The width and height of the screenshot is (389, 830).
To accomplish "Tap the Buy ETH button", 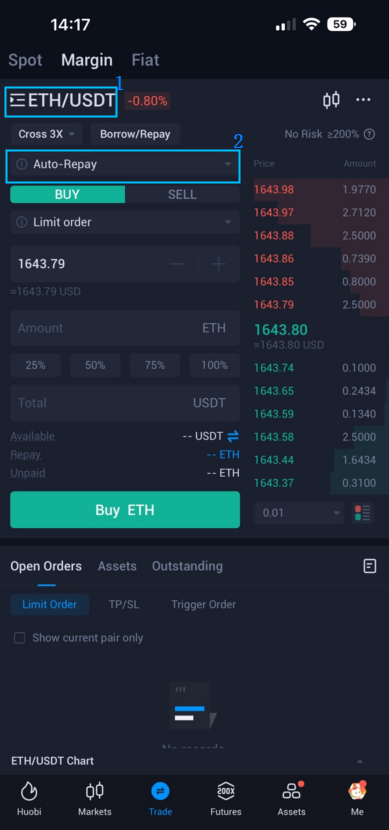I will click(125, 510).
